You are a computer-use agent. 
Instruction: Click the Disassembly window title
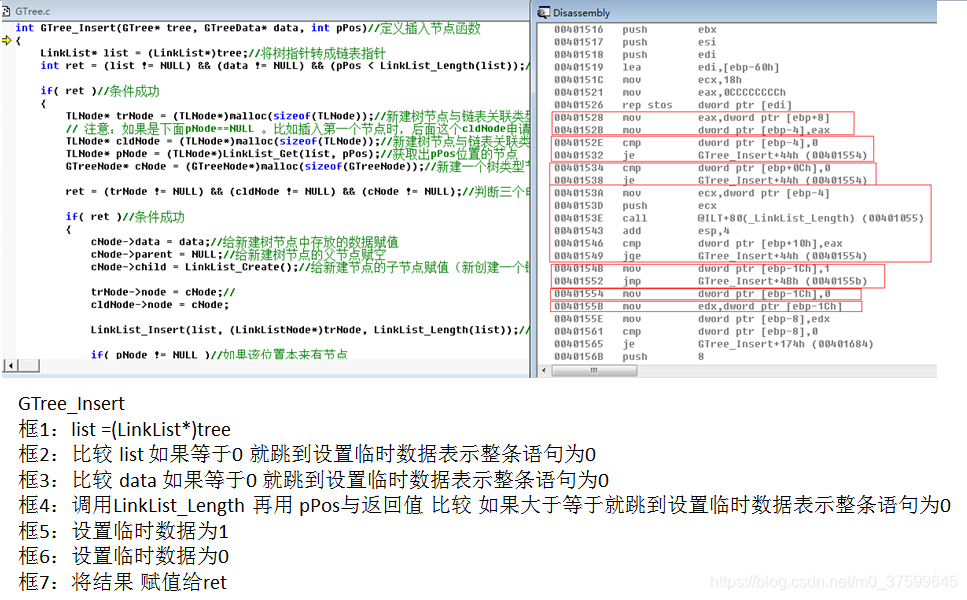coord(581,13)
